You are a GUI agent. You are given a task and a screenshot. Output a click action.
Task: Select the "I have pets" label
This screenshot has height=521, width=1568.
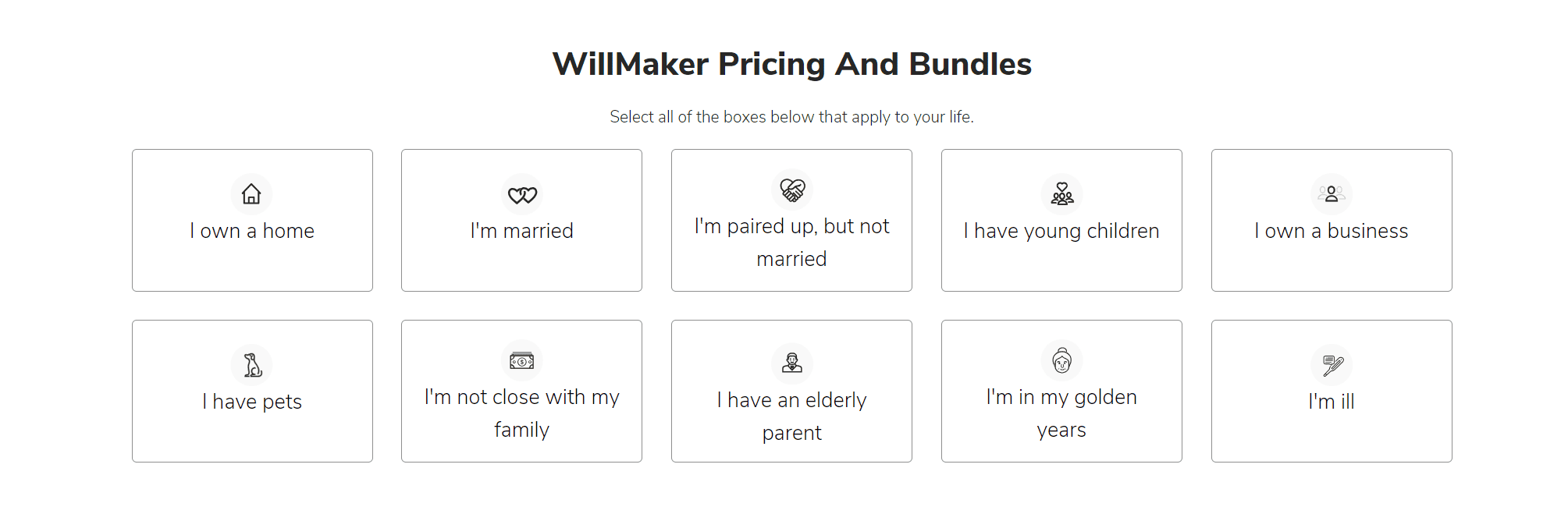pyautogui.click(x=252, y=402)
